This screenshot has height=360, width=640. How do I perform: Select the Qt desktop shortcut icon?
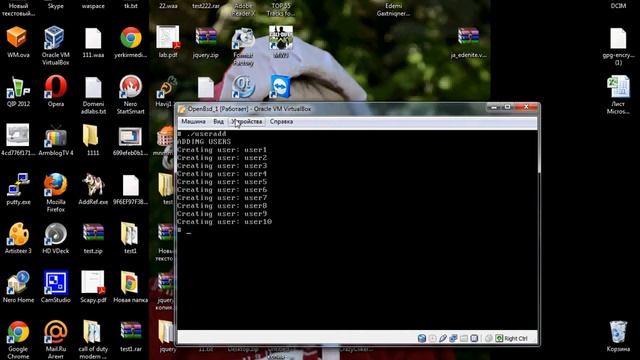[x=243, y=87]
